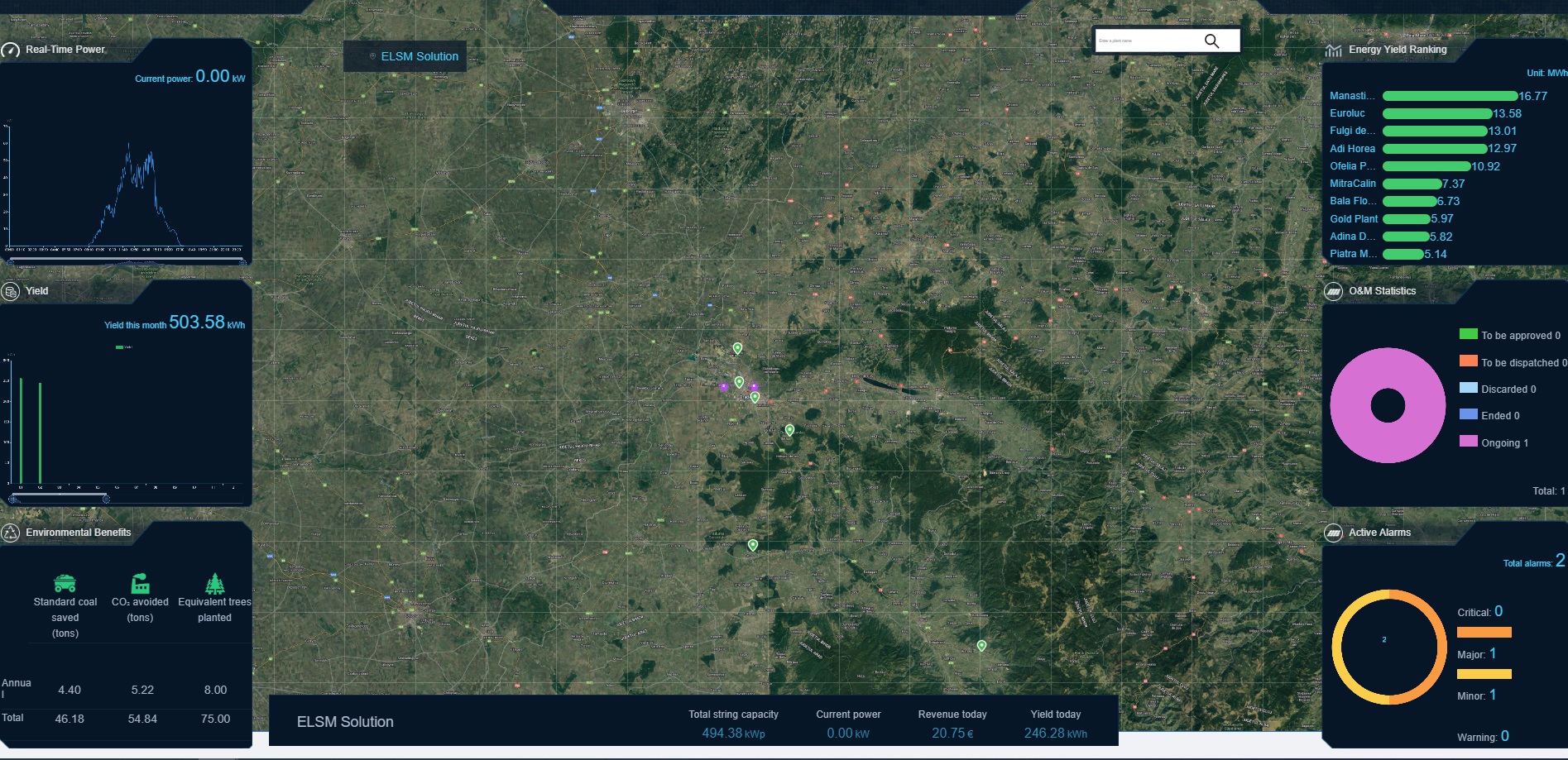The image size is (1568, 760).
Task: Click the Environmental Benefits header icon
Action: point(11,533)
